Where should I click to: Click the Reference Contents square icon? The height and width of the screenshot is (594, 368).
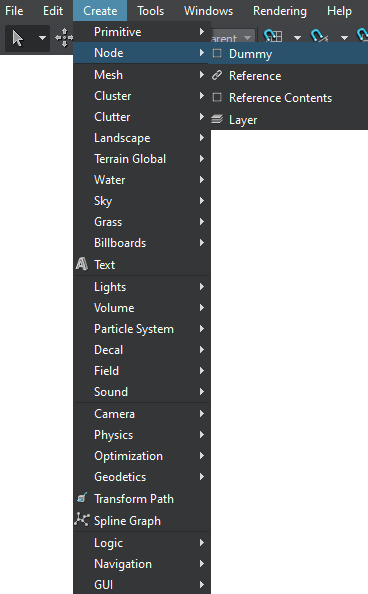tap(217, 97)
